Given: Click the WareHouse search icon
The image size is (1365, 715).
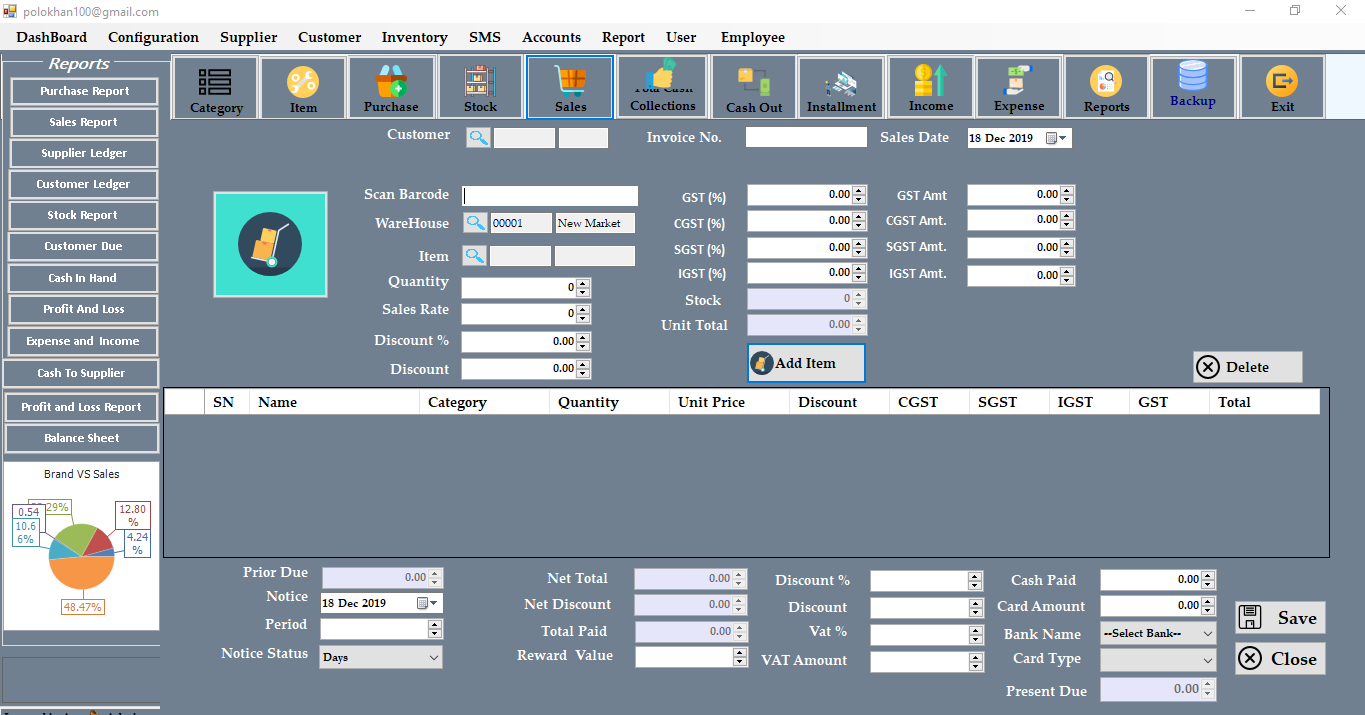Looking at the screenshot, I should click(475, 222).
